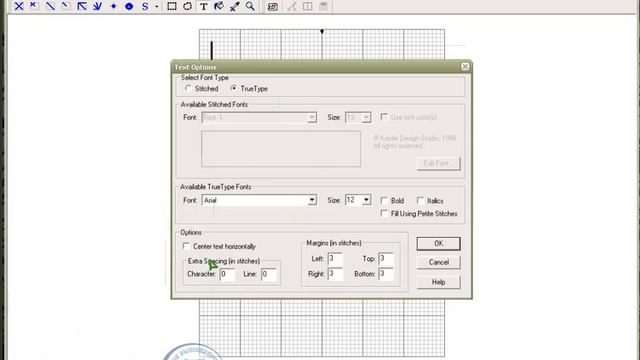Click the grayed split-window toolbar icon
The image size is (640, 360).
[307, 6]
